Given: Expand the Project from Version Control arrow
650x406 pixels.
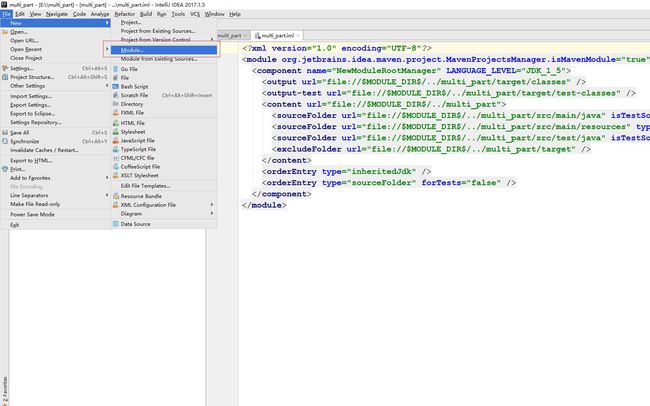Looking at the screenshot, I should click(x=212, y=40).
